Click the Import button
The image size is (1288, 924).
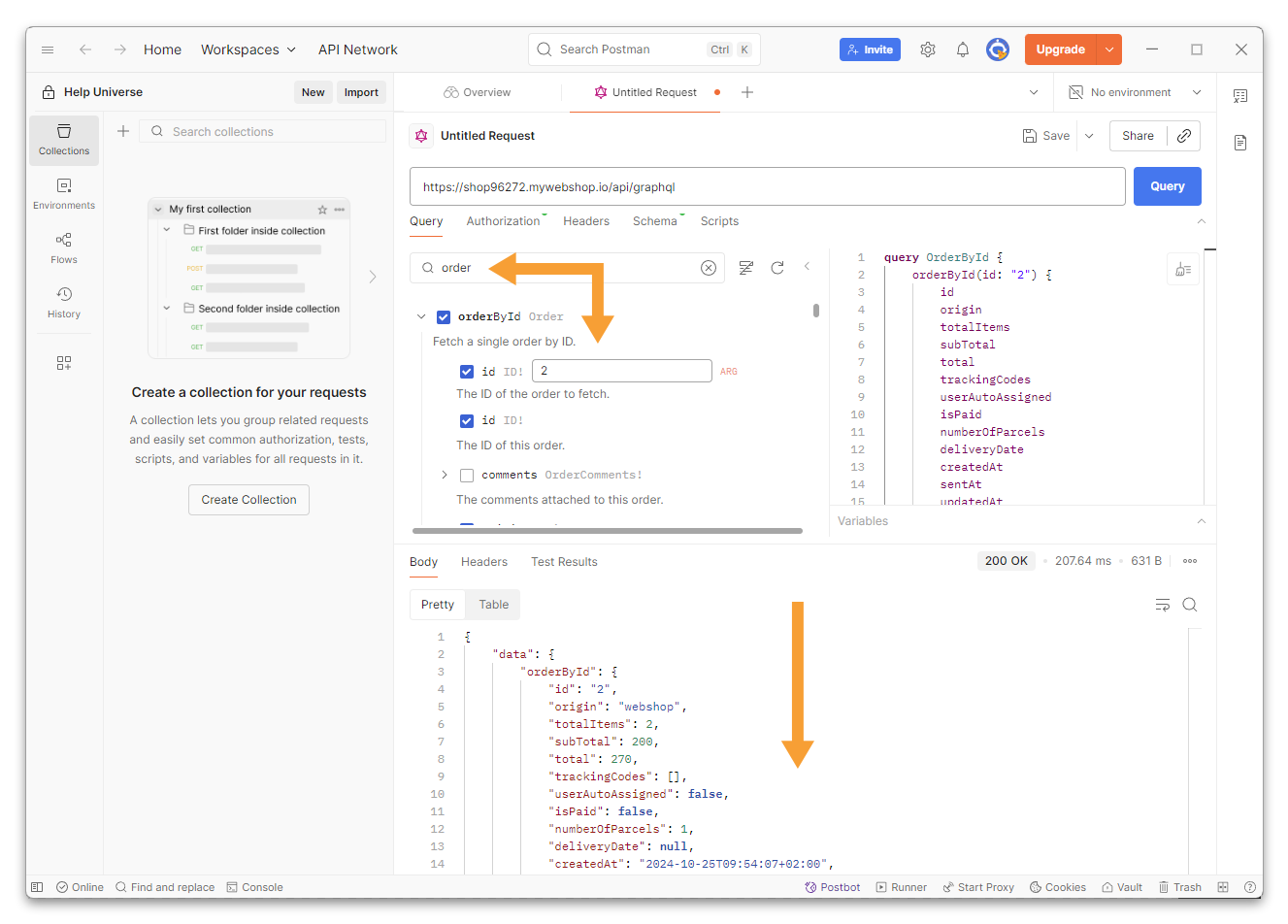click(361, 92)
